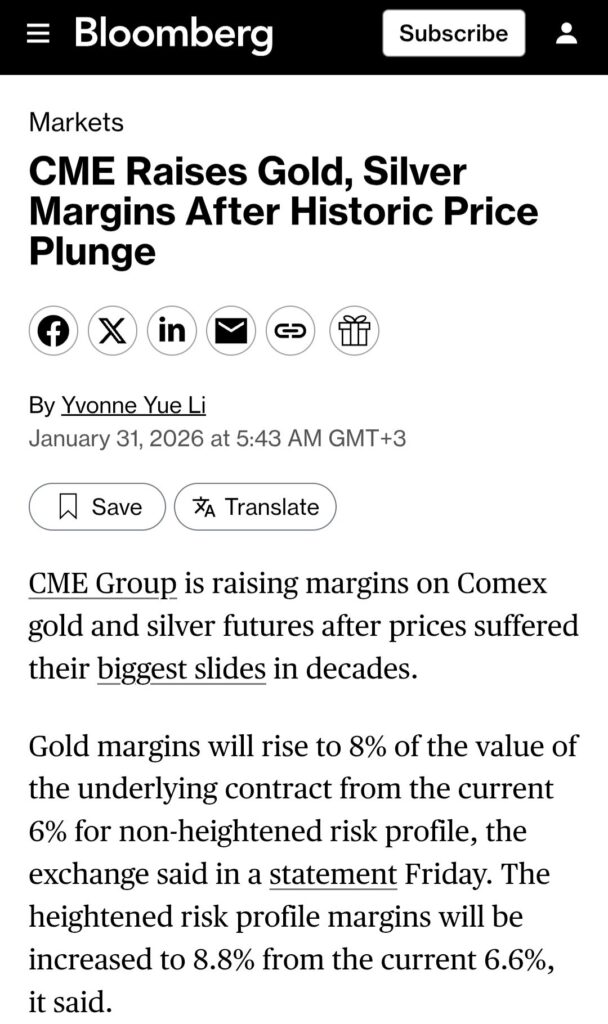Screen dimensions: 608x1024
Task: Open author Yvonne Yue Li's page
Action: tap(133, 405)
